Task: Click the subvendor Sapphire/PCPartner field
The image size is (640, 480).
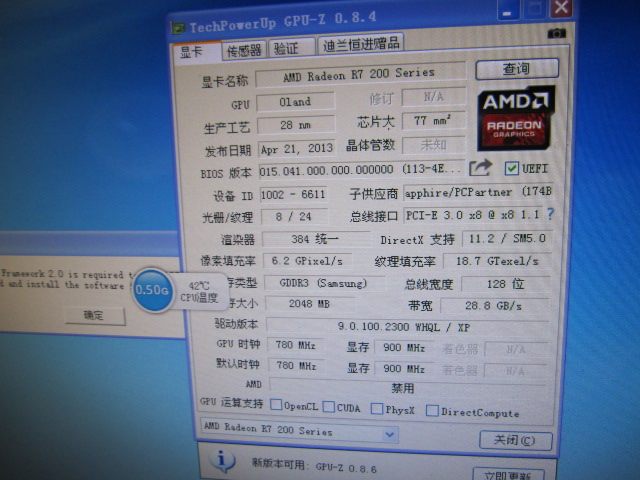Action: point(478,192)
